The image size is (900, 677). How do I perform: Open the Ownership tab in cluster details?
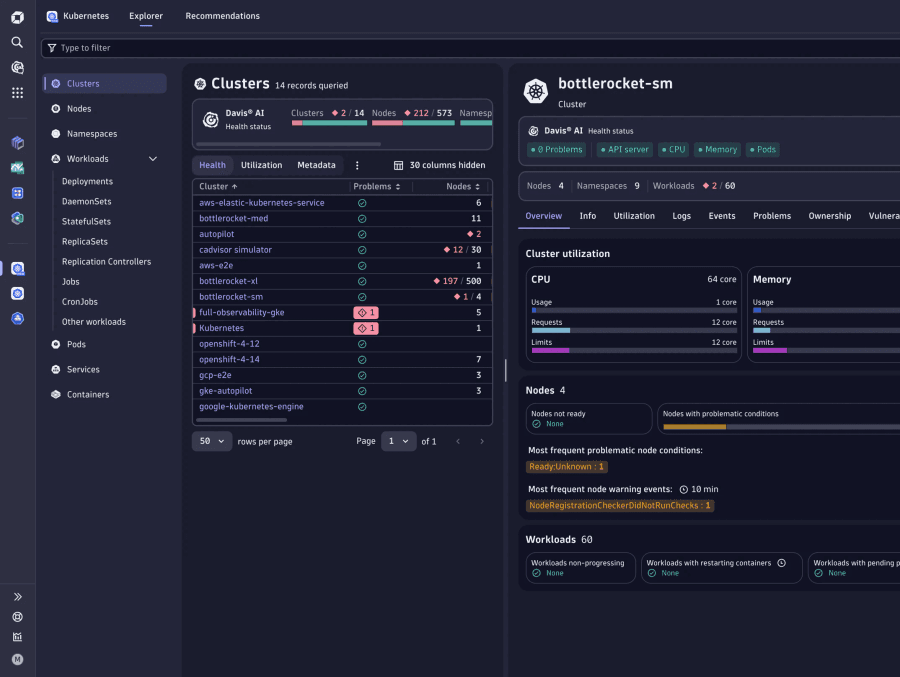tap(829, 216)
